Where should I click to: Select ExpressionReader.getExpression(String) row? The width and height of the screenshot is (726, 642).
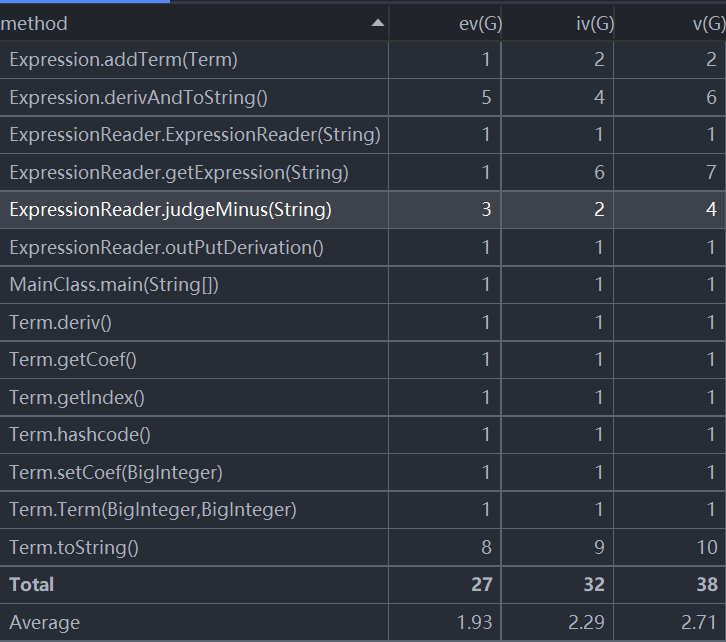click(x=363, y=173)
